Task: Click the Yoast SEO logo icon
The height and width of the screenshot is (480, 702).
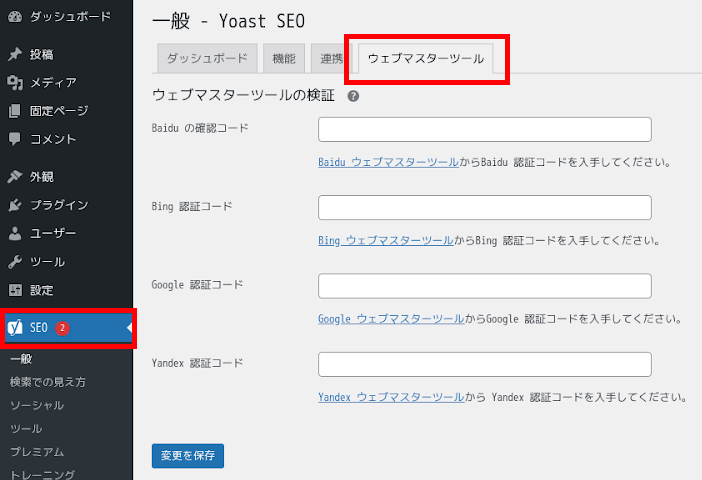Action: coord(15,328)
